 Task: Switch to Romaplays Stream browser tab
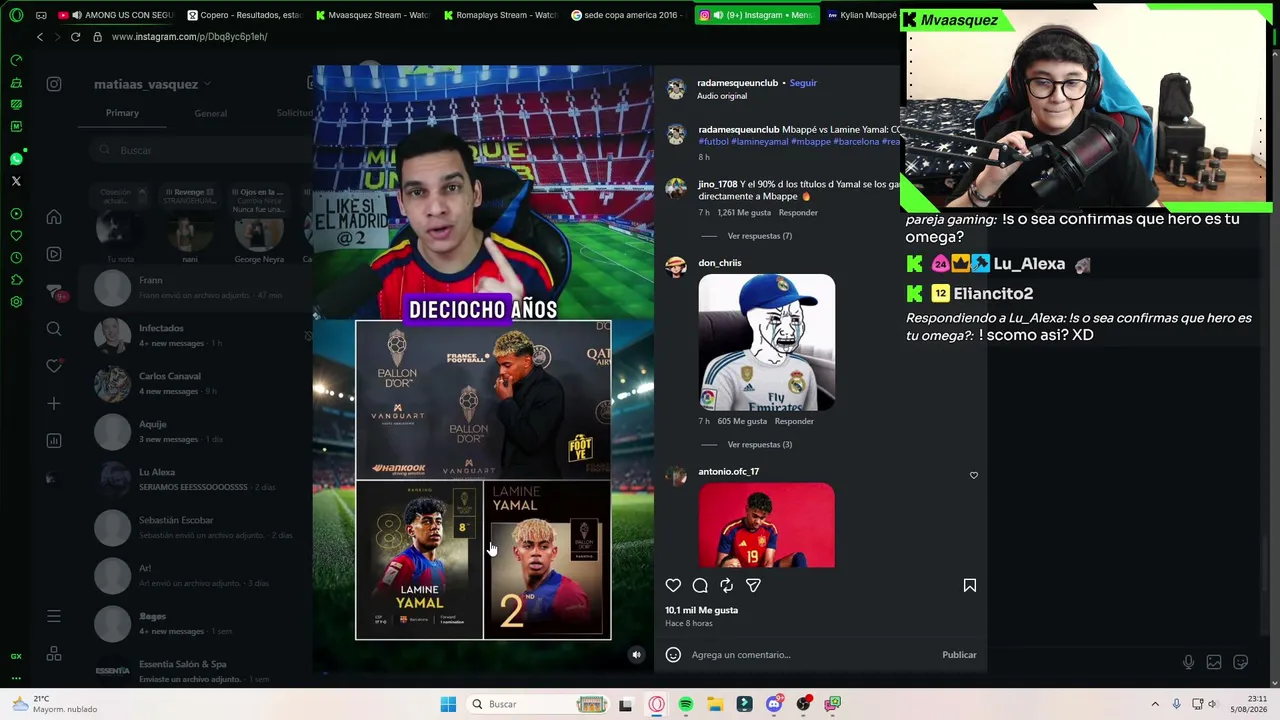tap(500, 15)
